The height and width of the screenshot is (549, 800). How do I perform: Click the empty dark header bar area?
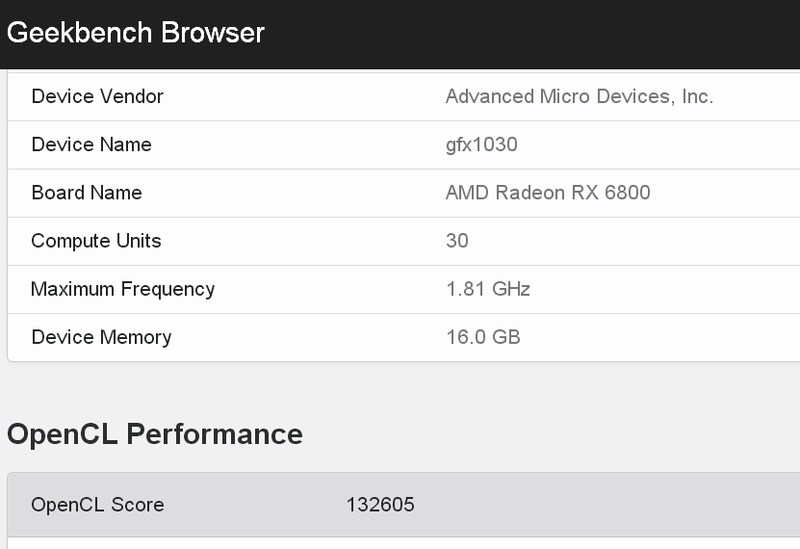tap(550, 32)
